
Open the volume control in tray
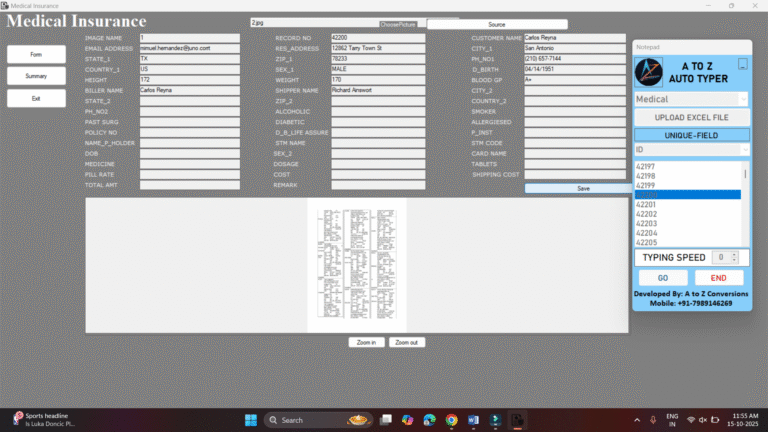pos(703,420)
